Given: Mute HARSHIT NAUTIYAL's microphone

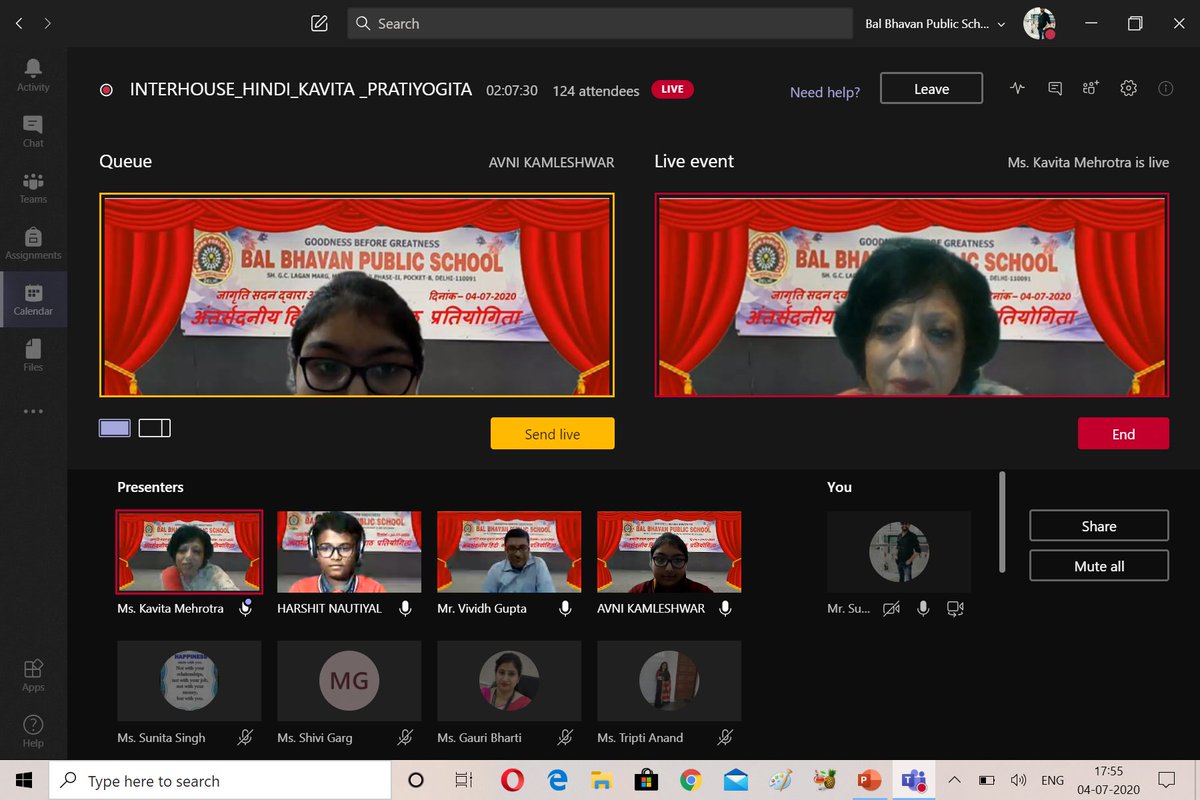Looking at the screenshot, I should [x=405, y=608].
